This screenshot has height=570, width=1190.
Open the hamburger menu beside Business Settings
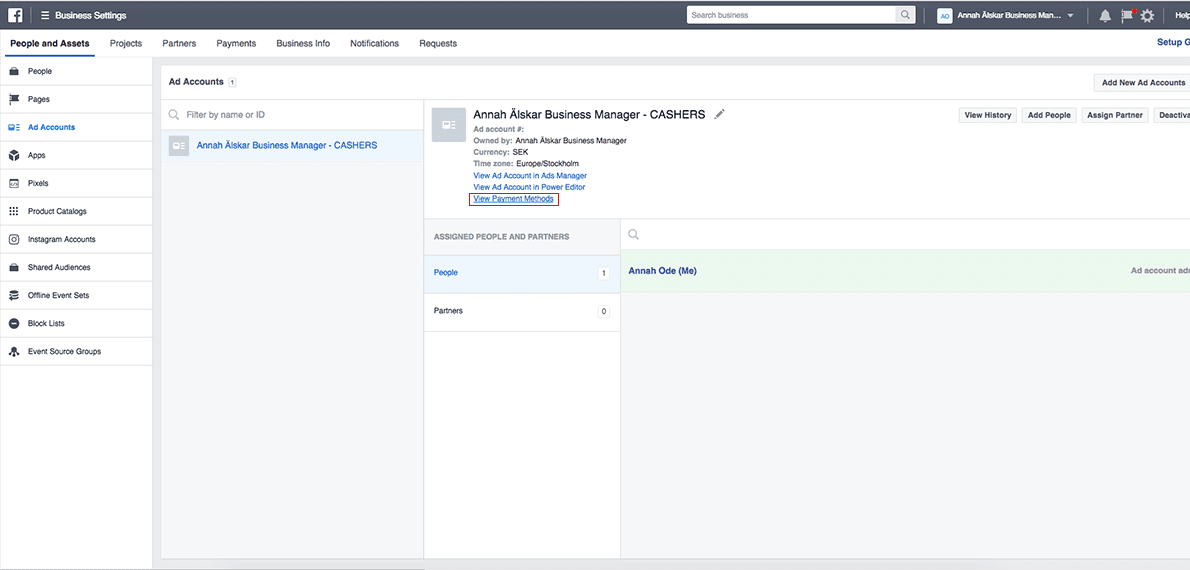pyautogui.click(x=45, y=16)
